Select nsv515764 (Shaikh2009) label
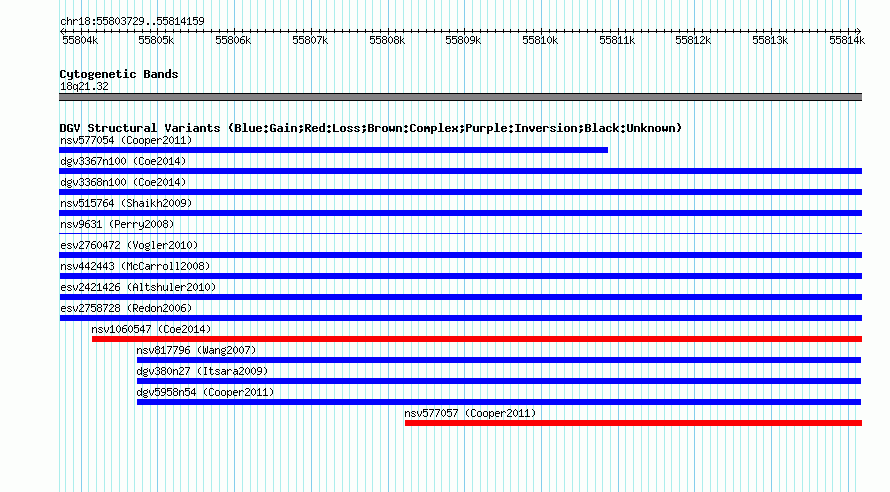Screen dimensions: 890x492 point(126,203)
